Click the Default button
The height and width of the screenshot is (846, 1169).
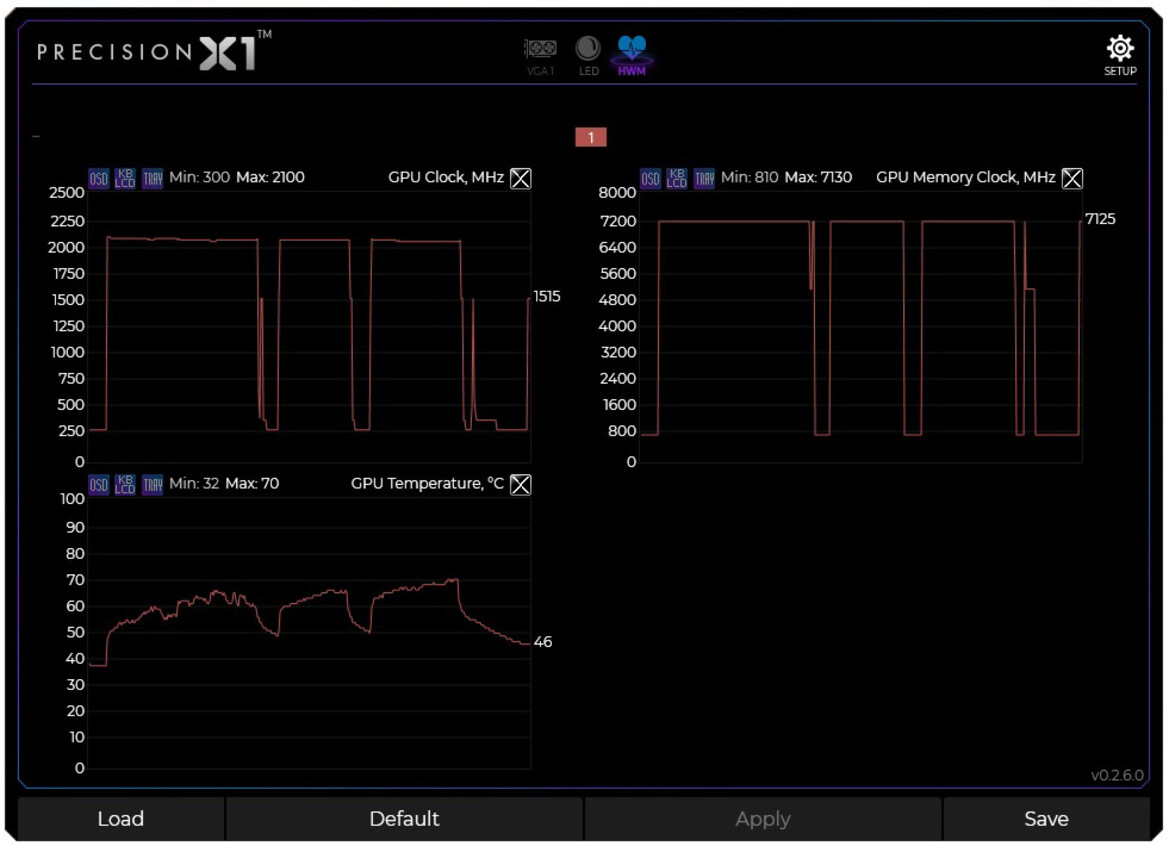[x=404, y=818]
